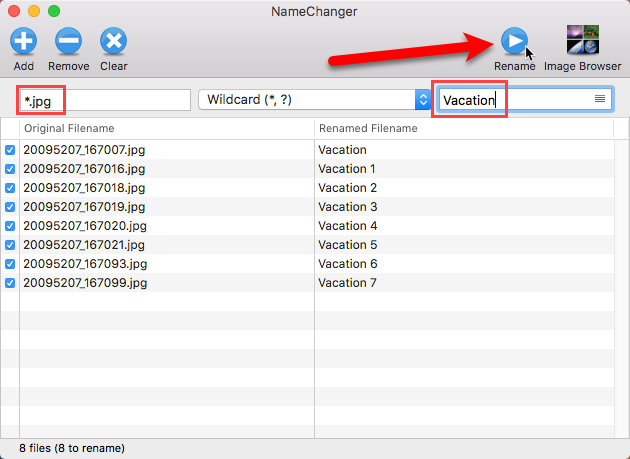This screenshot has width=630, height=459.
Task: Select the 20095207_167021.jpg filename
Action: pos(84,245)
